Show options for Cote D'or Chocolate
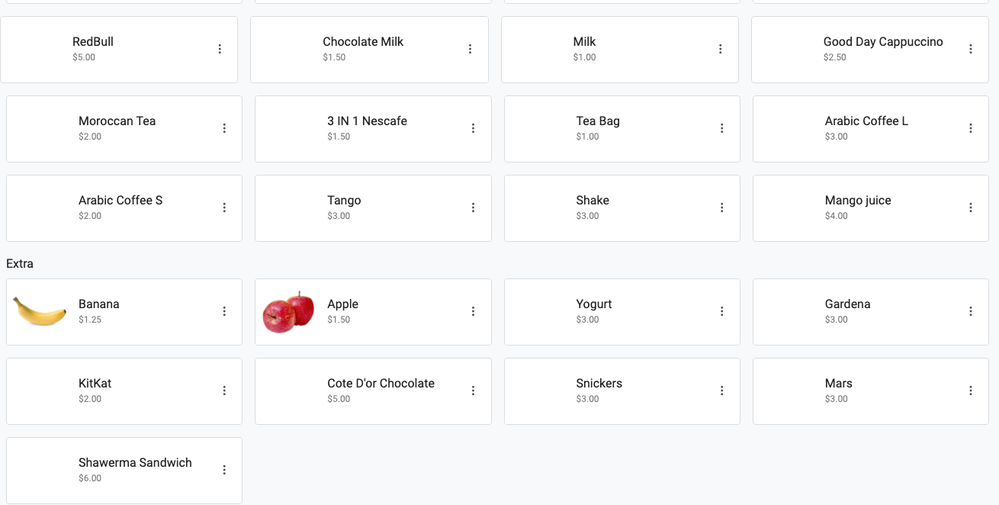Viewport: 999px width, 505px height. click(473, 390)
